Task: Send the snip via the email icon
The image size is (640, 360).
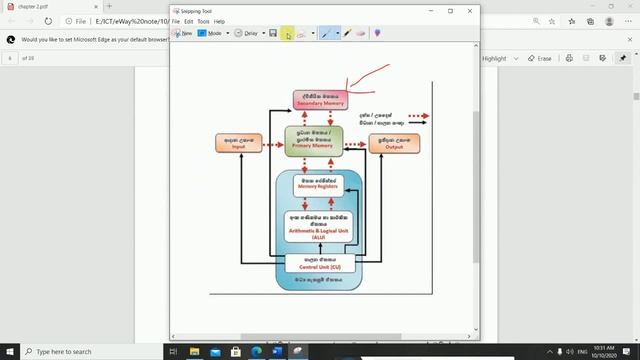Action: (x=302, y=34)
